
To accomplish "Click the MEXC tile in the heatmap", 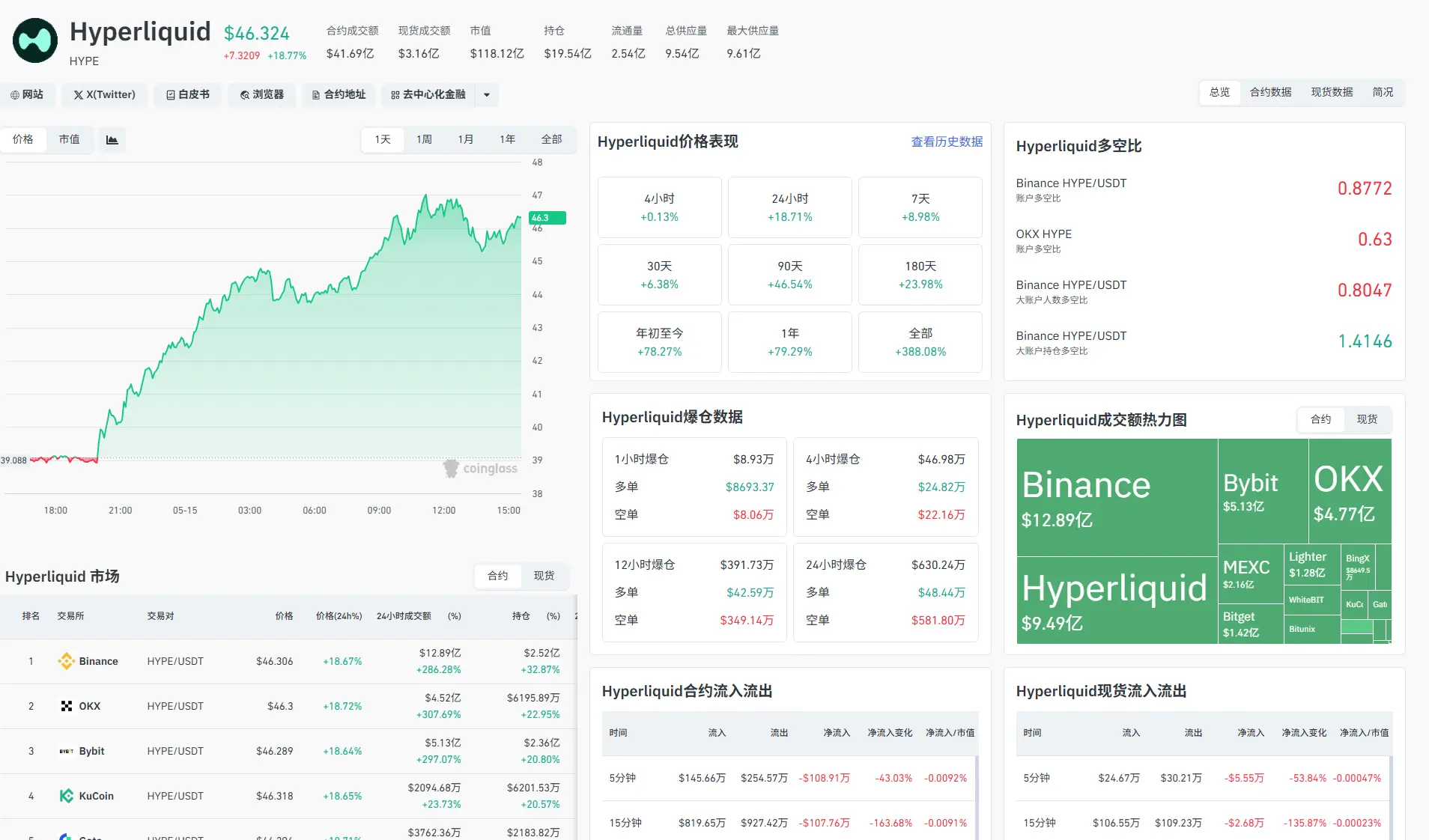I will pyautogui.click(x=1251, y=574).
